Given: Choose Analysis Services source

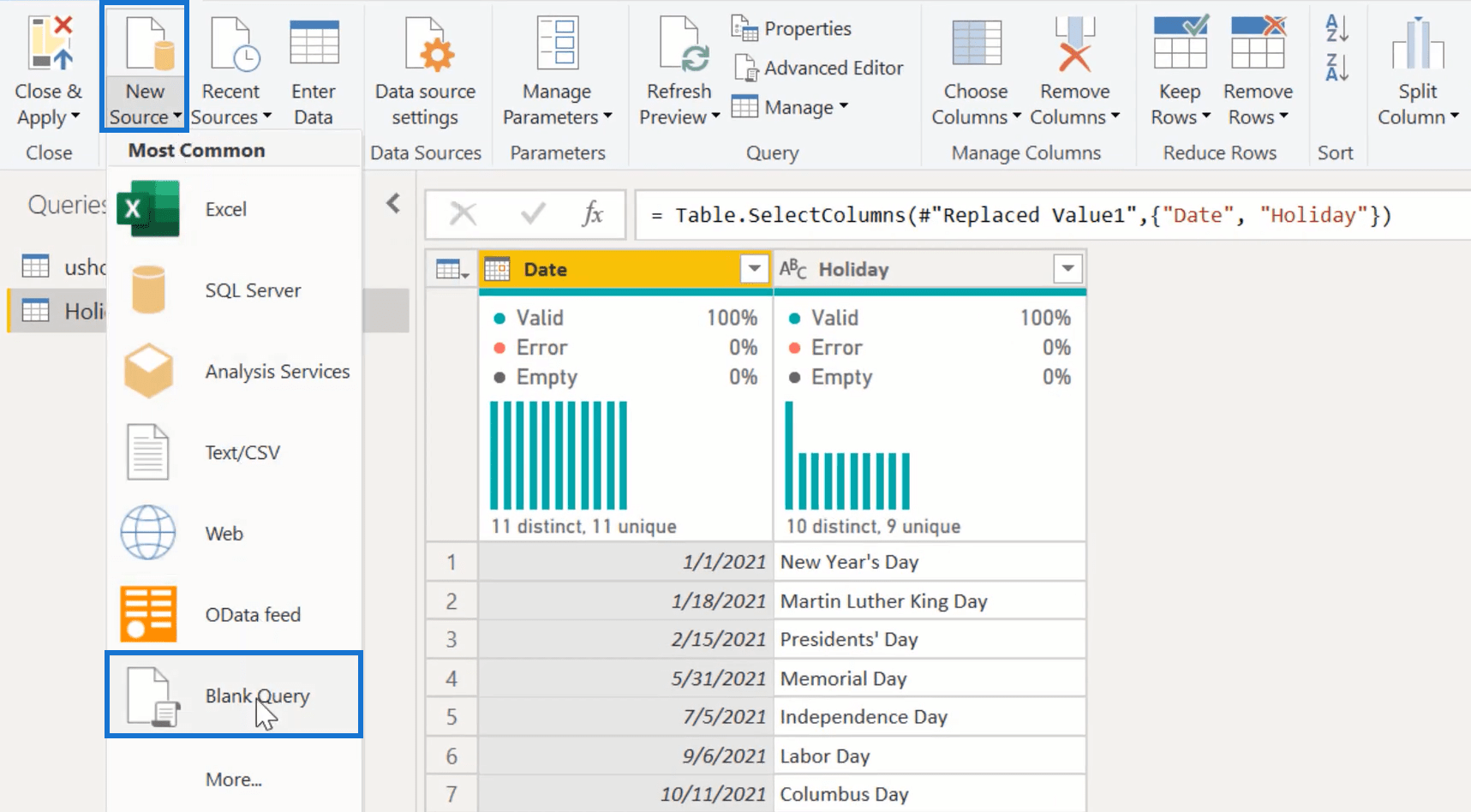Looking at the screenshot, I should (234, 372).
